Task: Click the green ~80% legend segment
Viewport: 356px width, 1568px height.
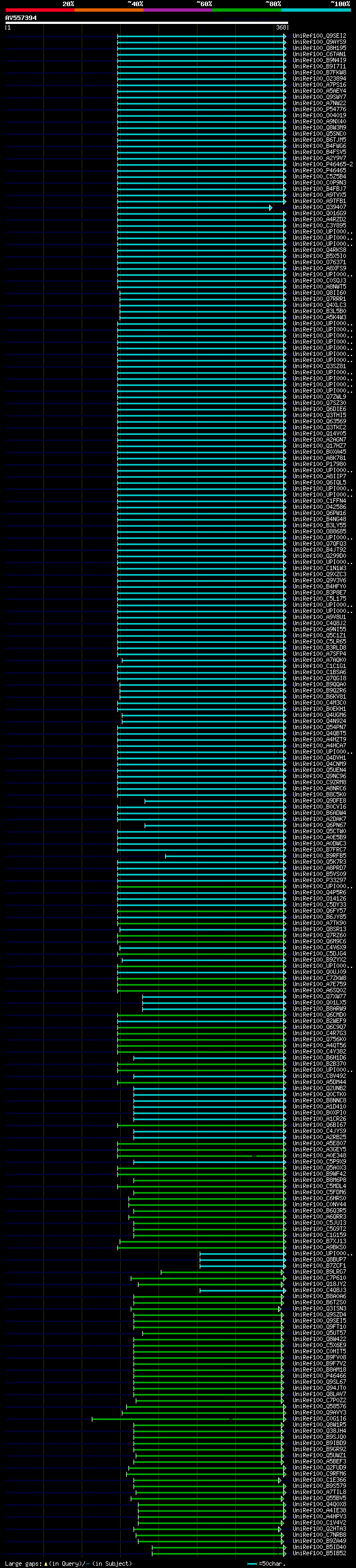Action: coord(247,10)
